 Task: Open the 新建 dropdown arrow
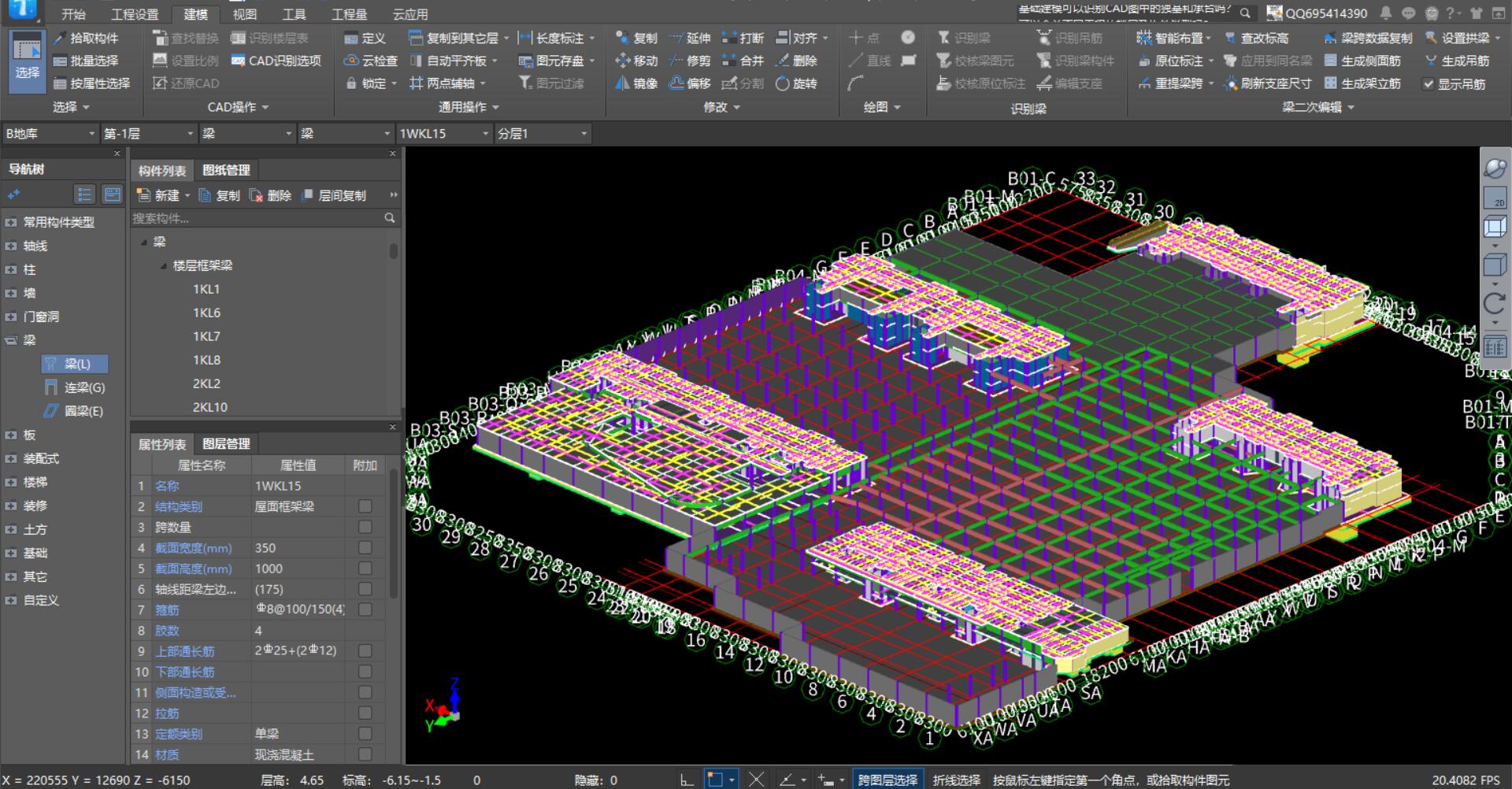pos(187,195)
